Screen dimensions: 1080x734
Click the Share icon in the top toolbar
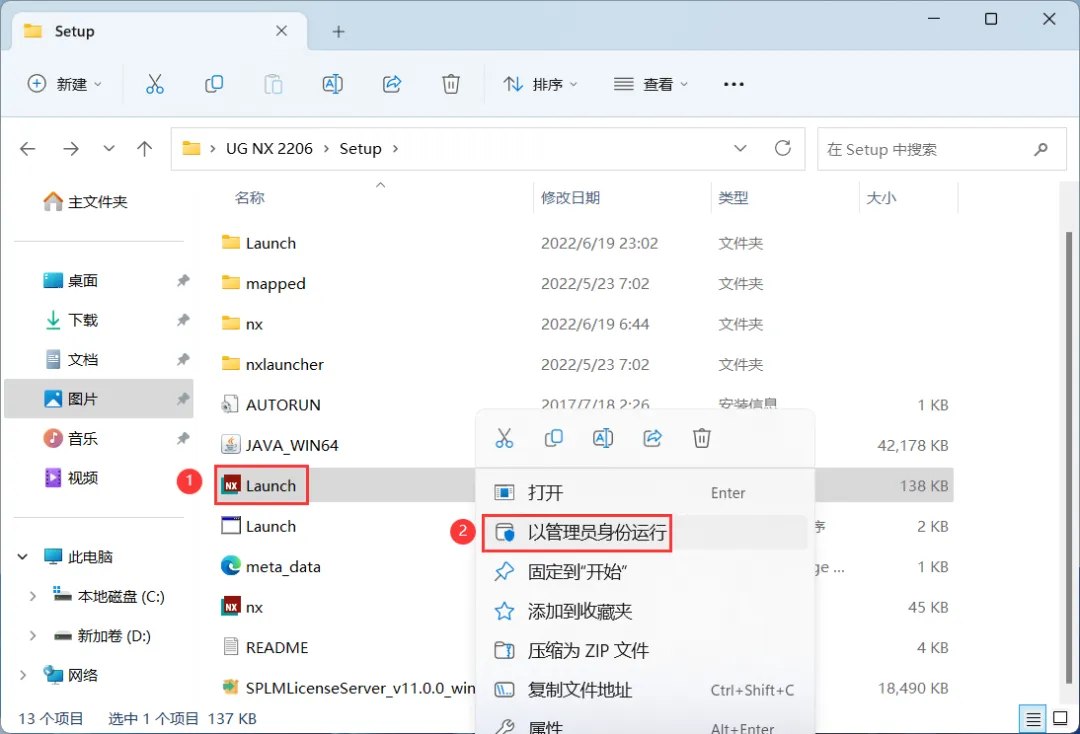point(392,84)
